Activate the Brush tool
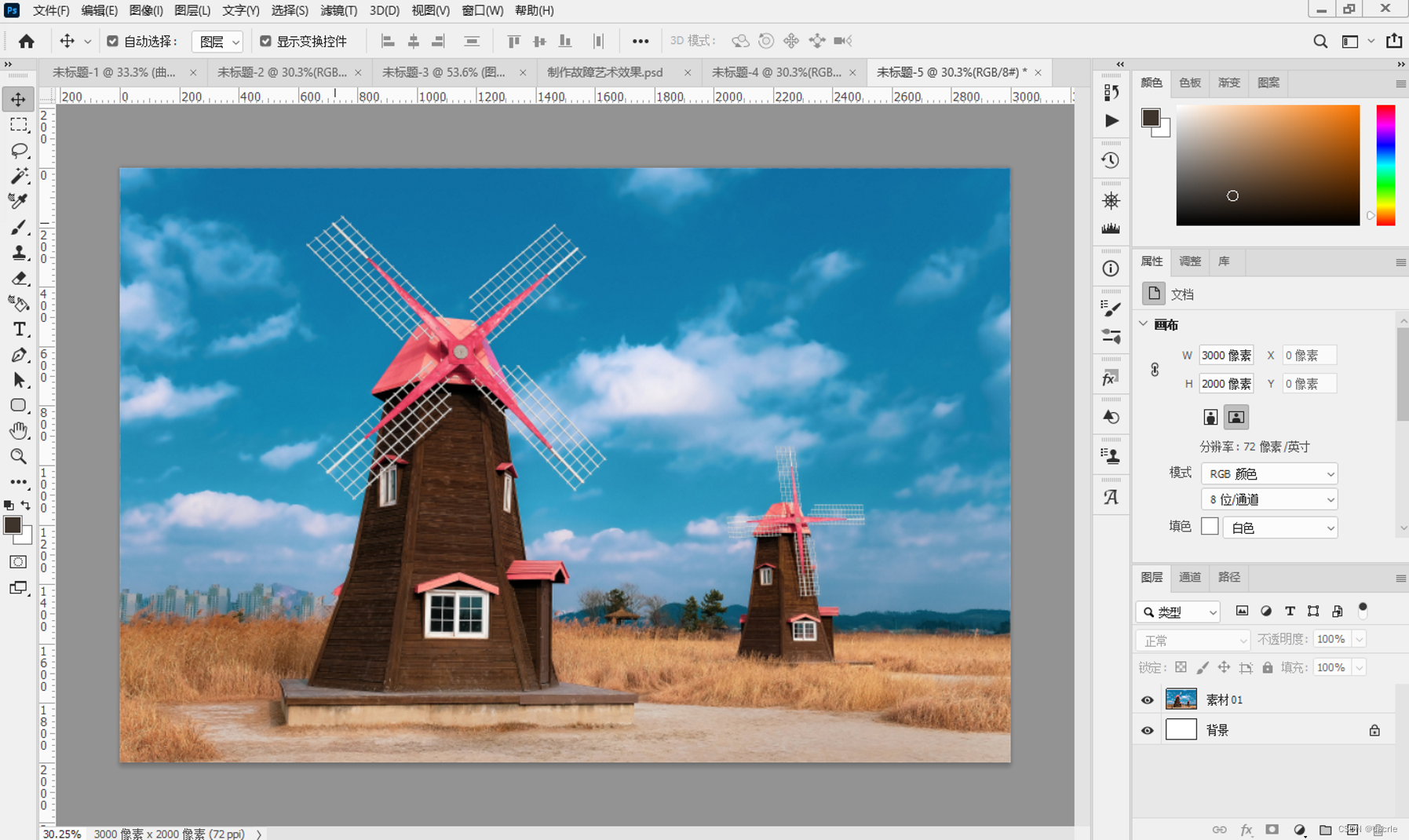The height and width of the screenshot is (840, 1409). [18, 226]
